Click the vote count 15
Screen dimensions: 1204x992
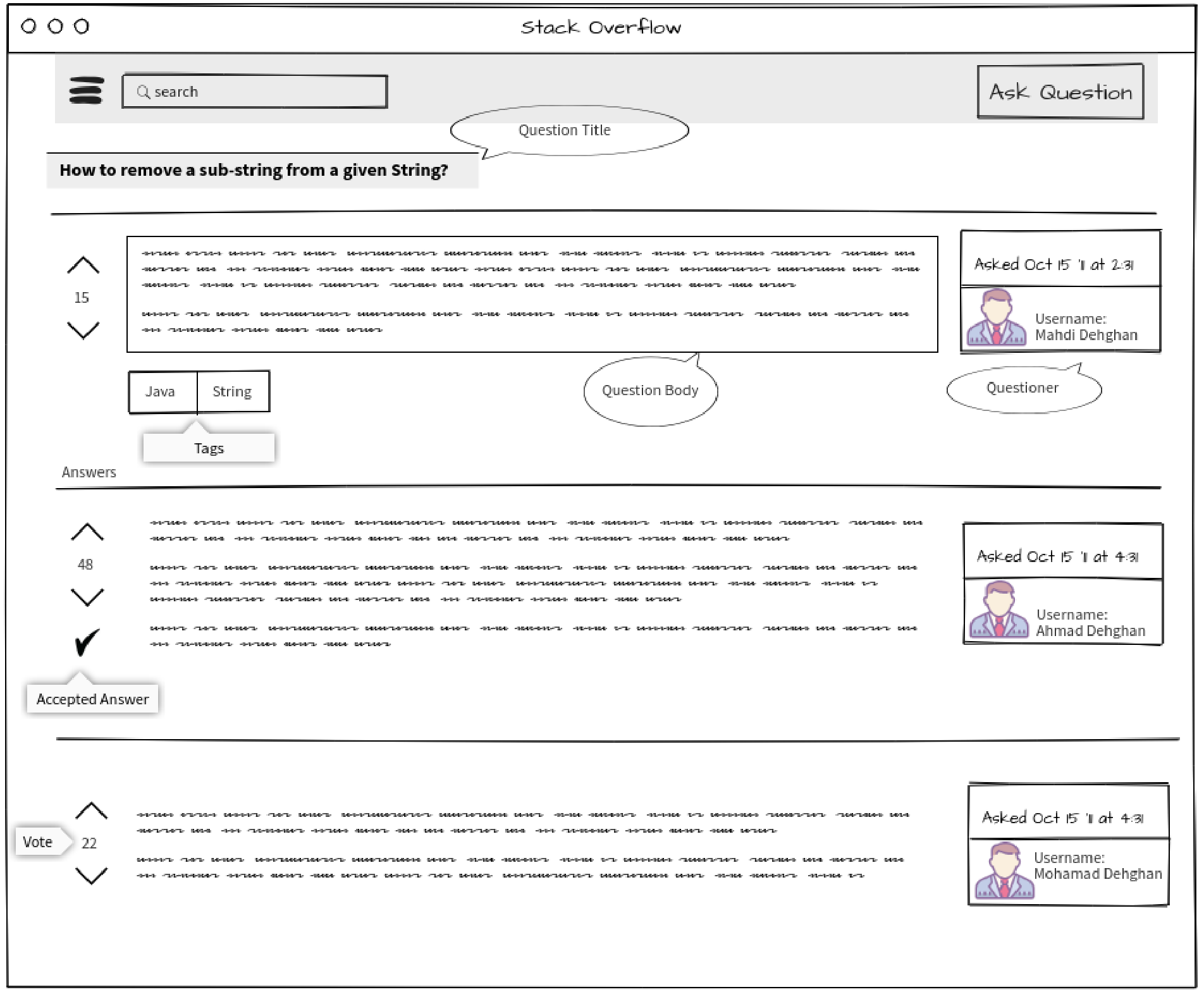pyautogui.click(x=82, y=298)
